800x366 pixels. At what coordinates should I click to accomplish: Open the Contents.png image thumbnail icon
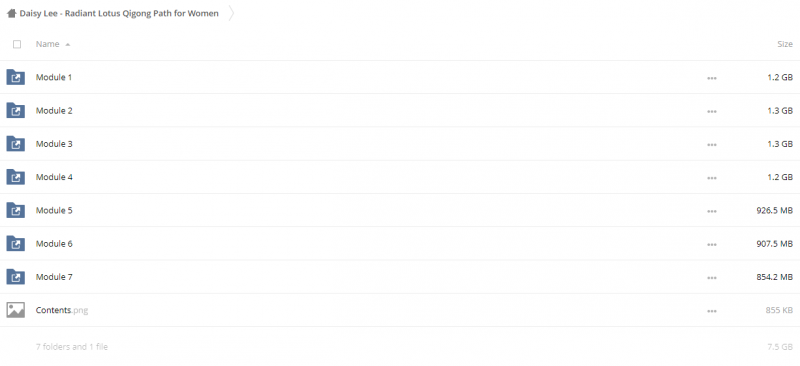(15, 310)
